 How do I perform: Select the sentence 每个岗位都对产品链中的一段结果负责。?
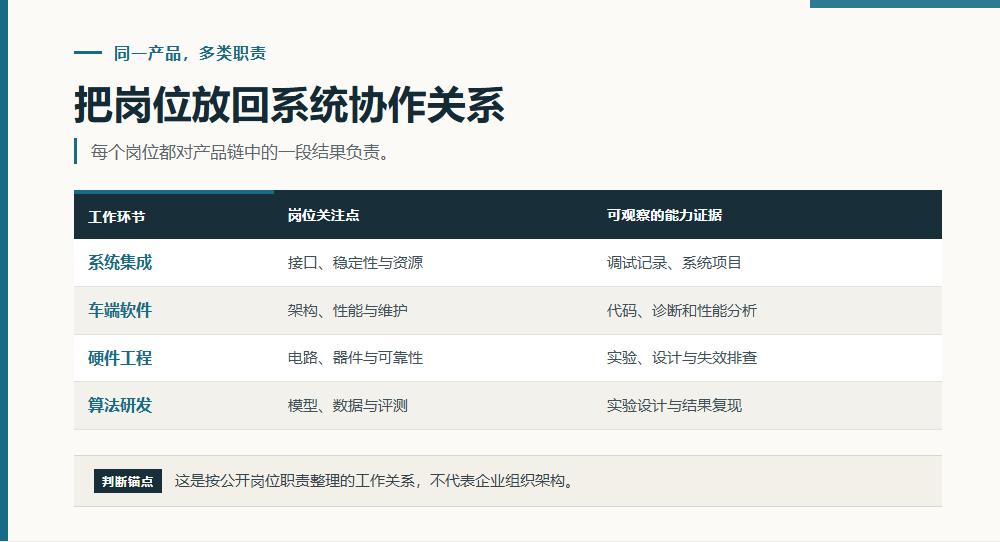click(240, 152)
